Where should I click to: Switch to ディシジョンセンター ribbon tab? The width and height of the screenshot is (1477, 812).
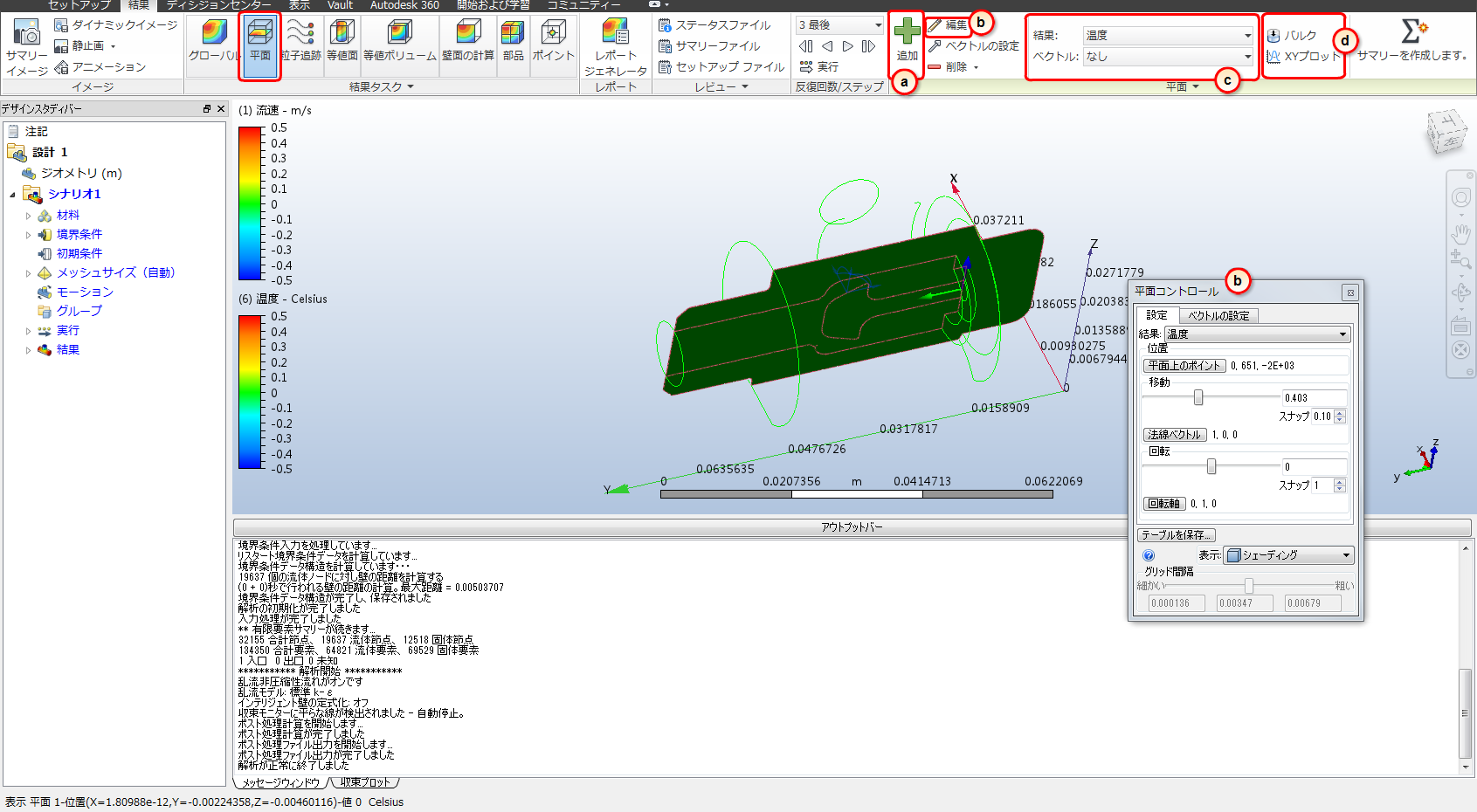click(218, 5)
